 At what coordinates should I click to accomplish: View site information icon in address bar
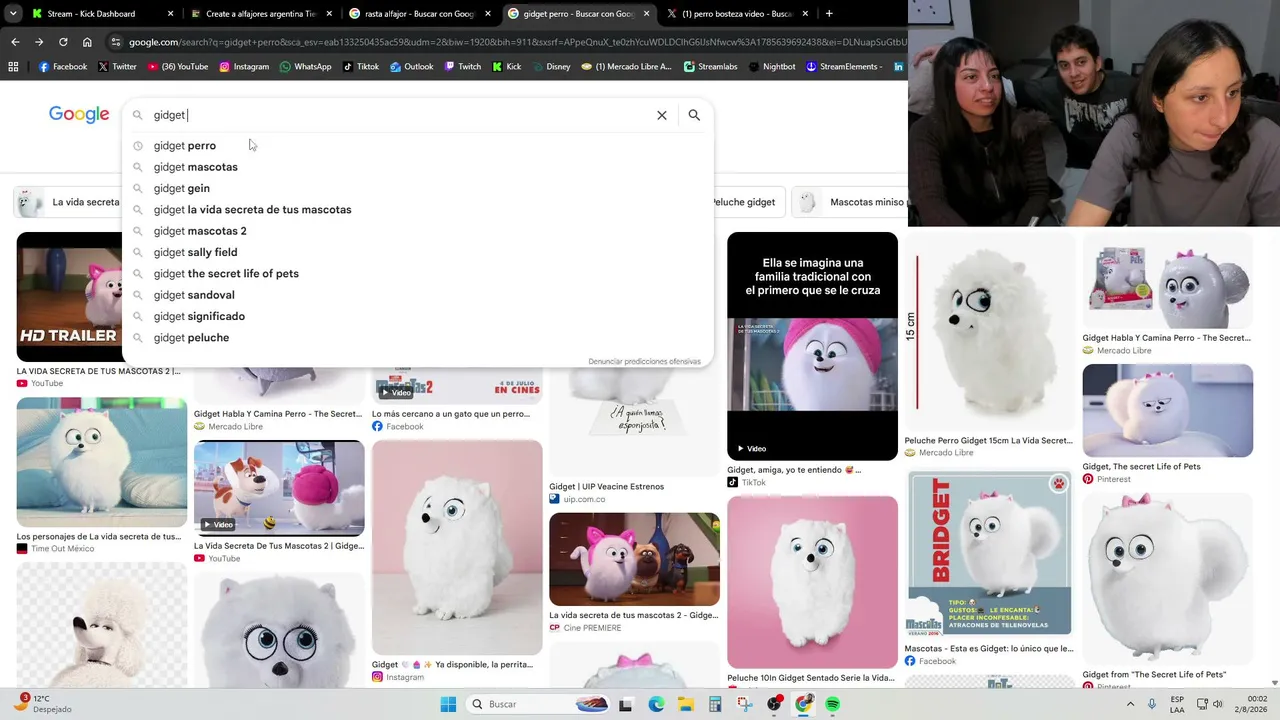coord(116,42)
